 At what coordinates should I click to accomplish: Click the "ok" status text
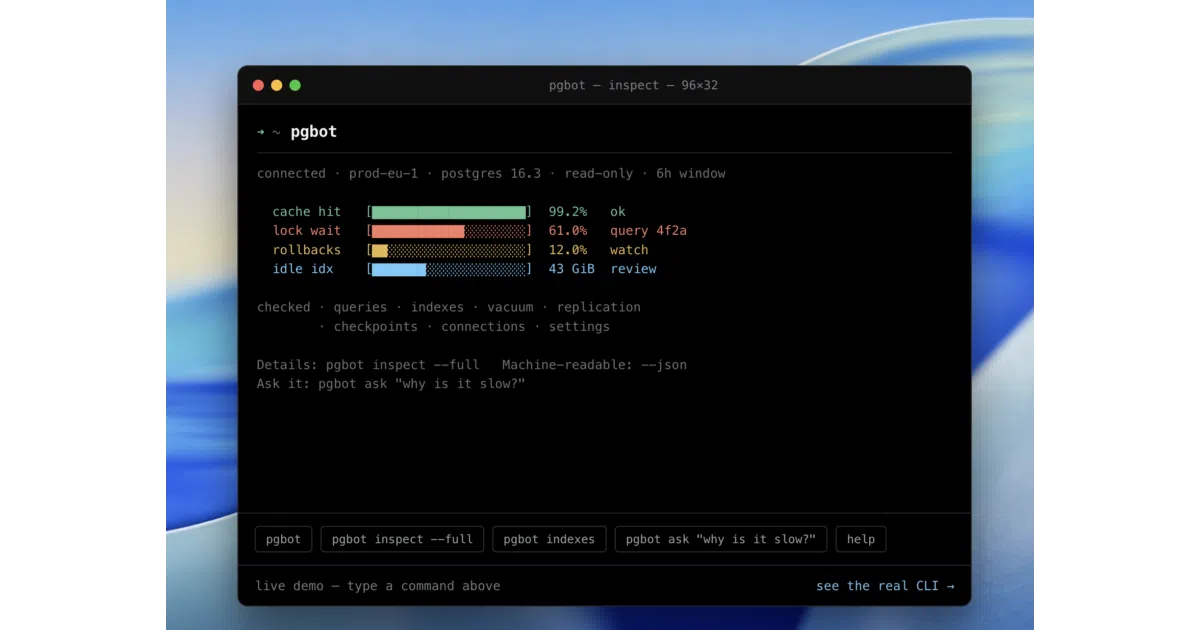point(618,212)
